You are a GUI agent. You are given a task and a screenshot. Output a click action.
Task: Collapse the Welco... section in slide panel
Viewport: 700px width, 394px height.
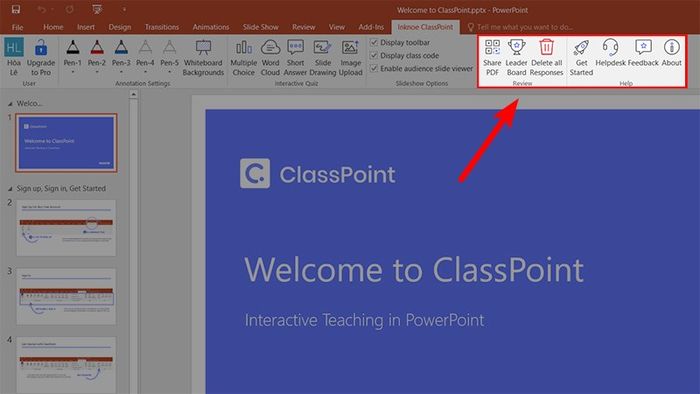pos(10,104)
